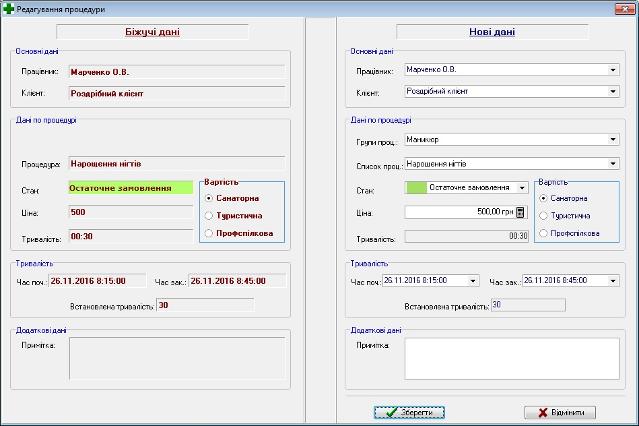Select Санаторна radio in Біжучі дані

(x=209, y=198)
